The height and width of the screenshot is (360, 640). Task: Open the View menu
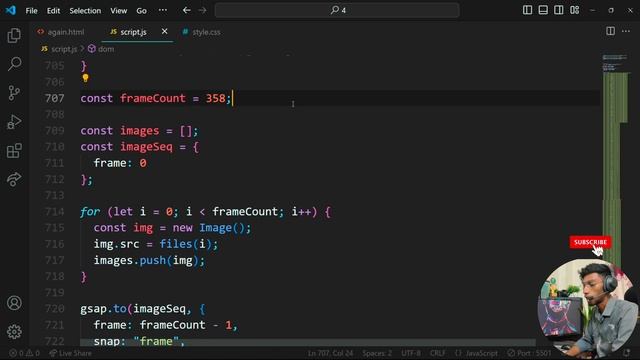coord(119,11)
